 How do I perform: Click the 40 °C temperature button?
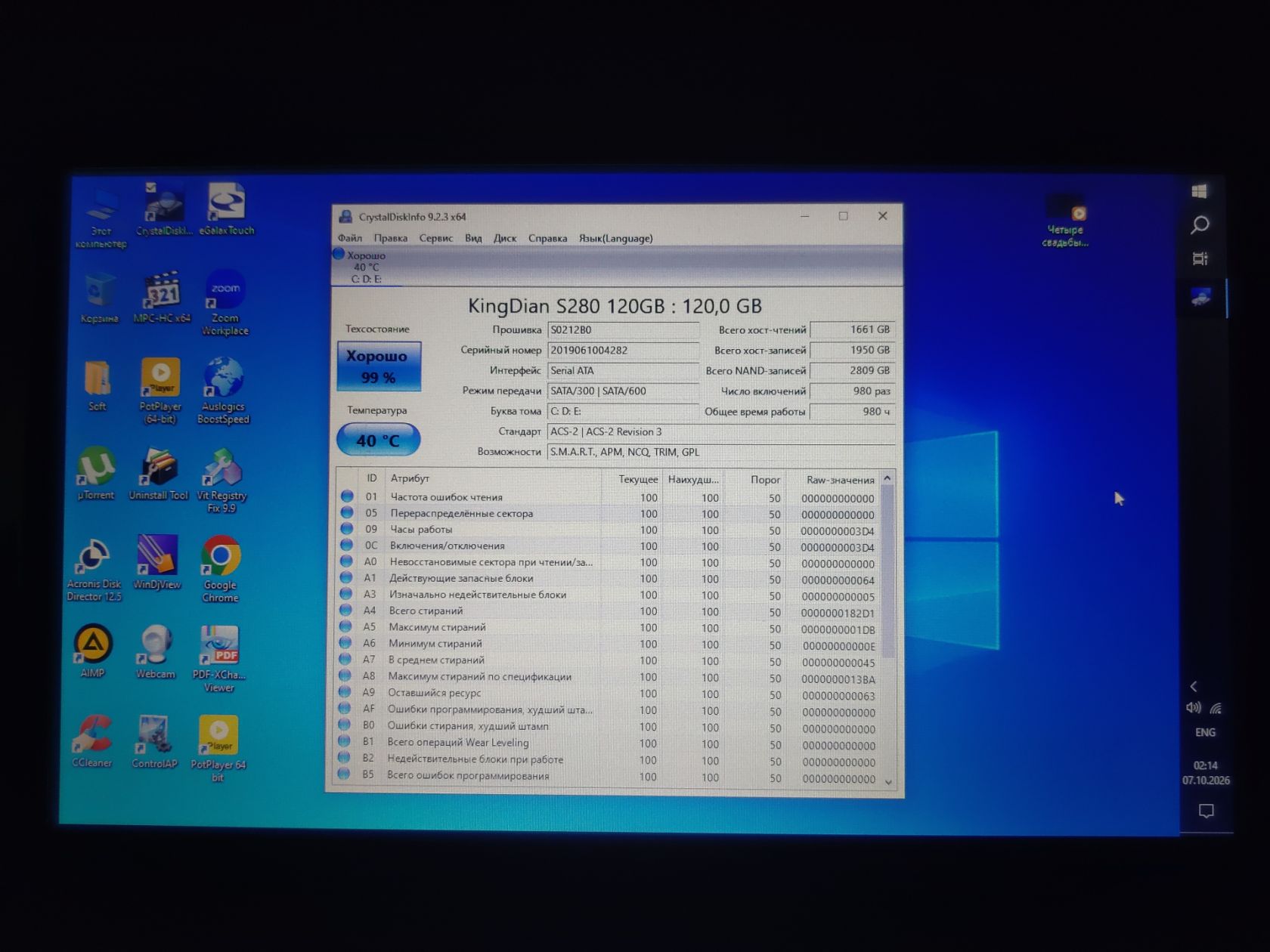coord(378,440)
